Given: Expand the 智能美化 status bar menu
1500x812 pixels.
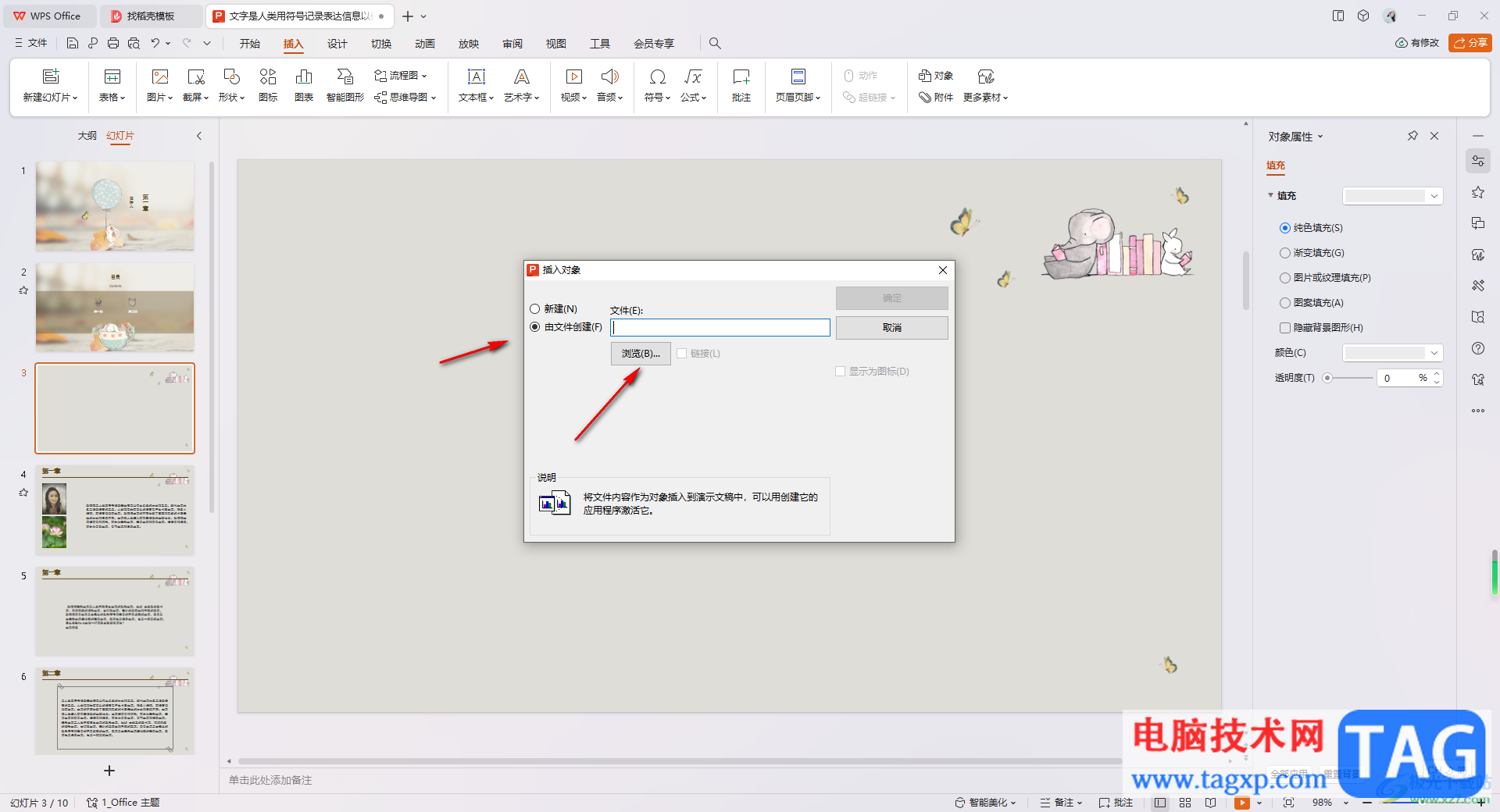Looking at the screenshot, I should tap(985, 803).
